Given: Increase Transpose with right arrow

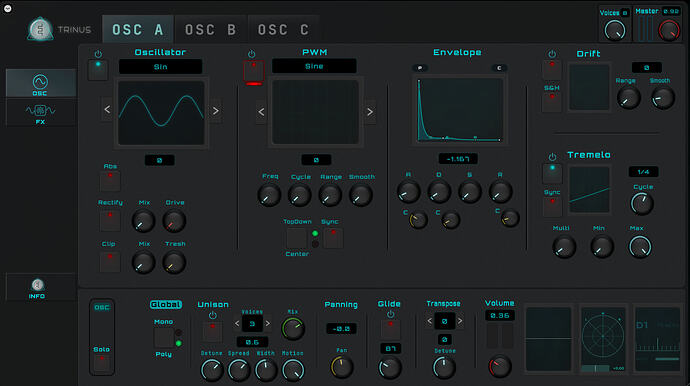Looking at the screenshot, I should tap(460, 321).
